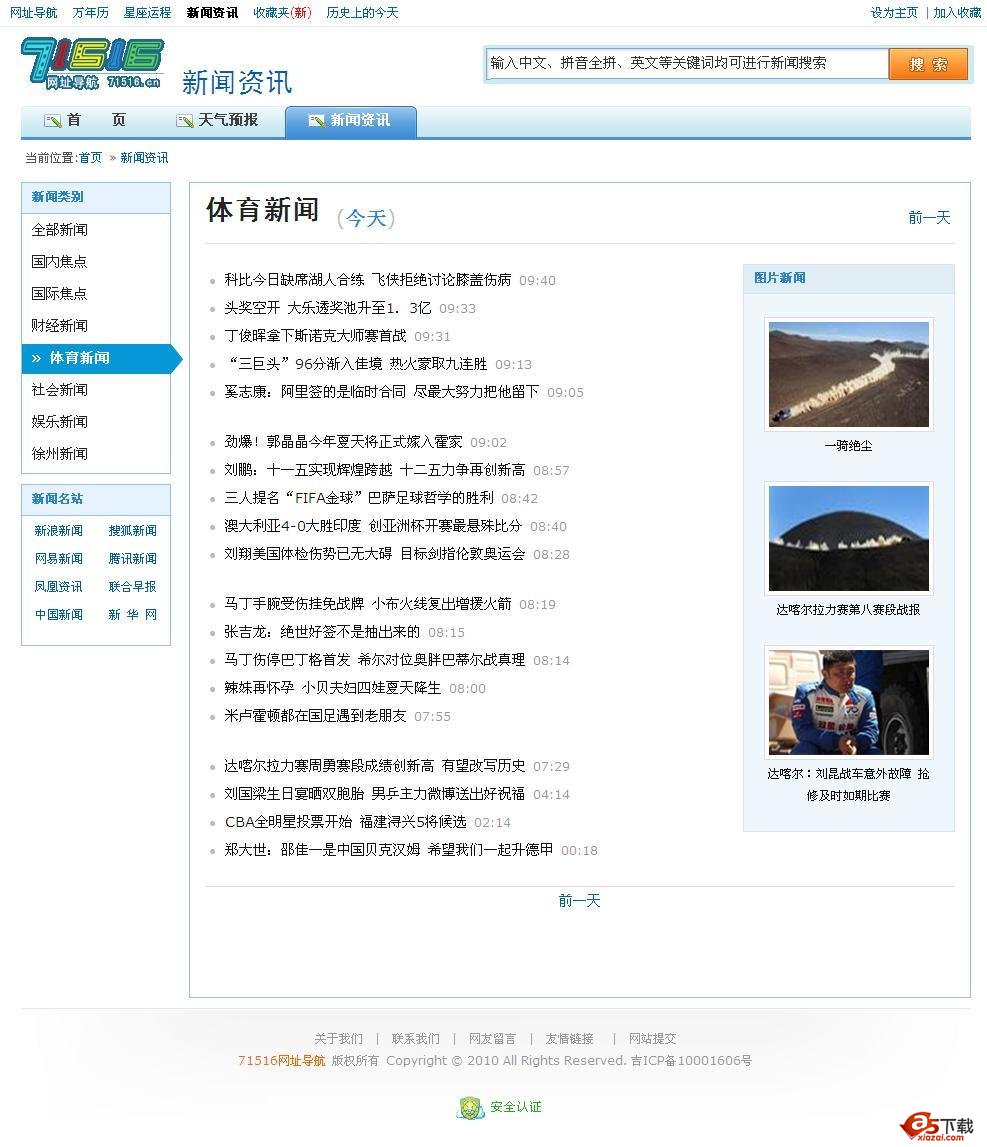Select 娱乐新闻 category
The width and height of the screenshot is (987, 1147).
tap(59, 421)
